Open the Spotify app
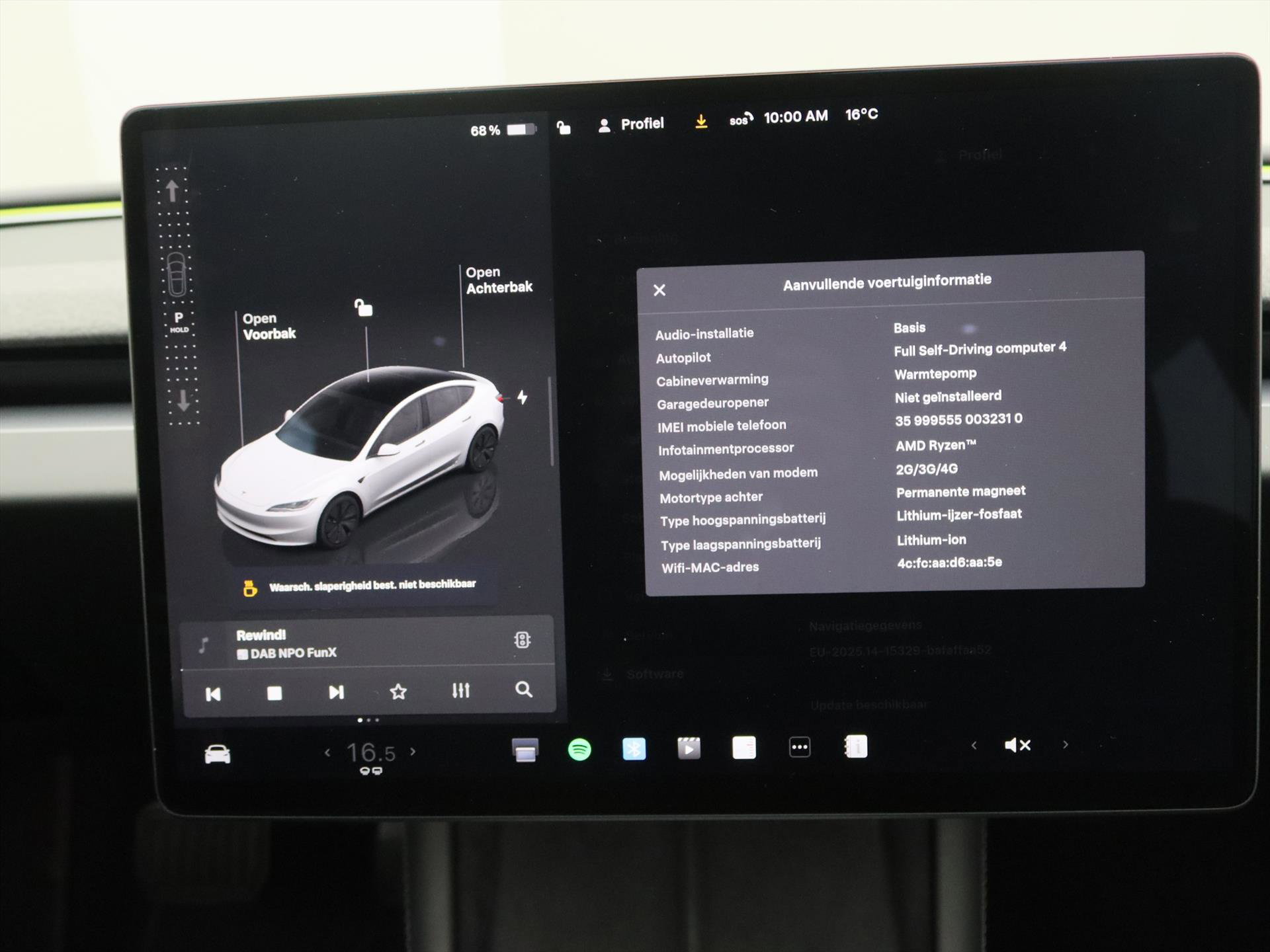Screen dimensions: 1270x952 tap(579, 750)
